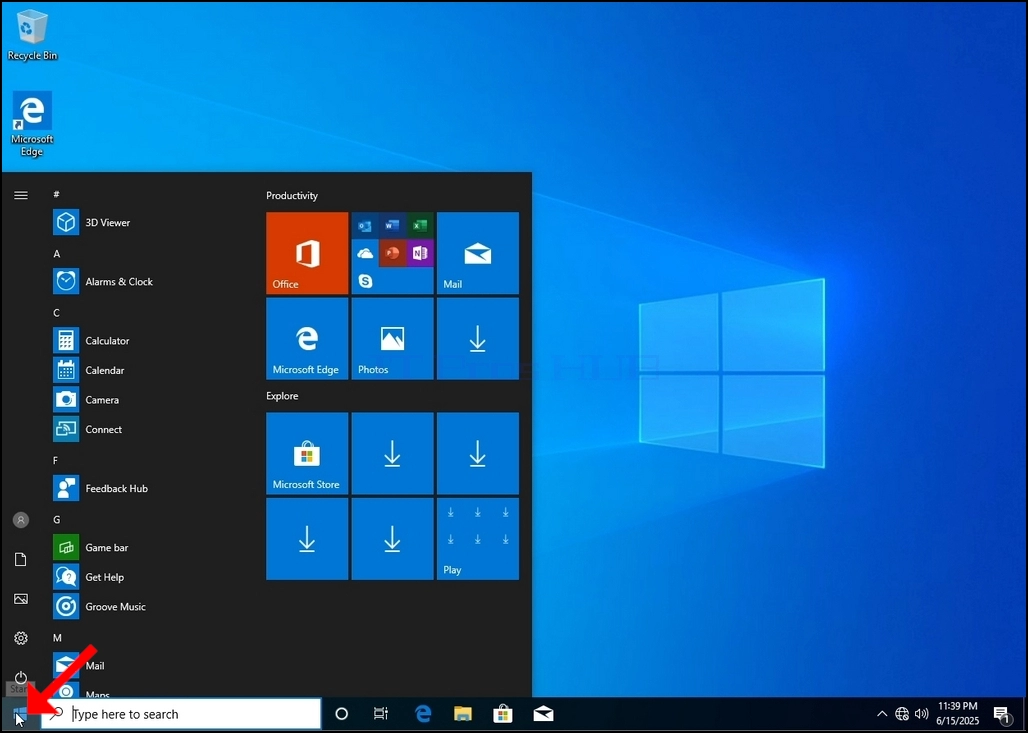
Task: Open the Play tile folder
Action: pyautogui.click(x=478, y=539)
